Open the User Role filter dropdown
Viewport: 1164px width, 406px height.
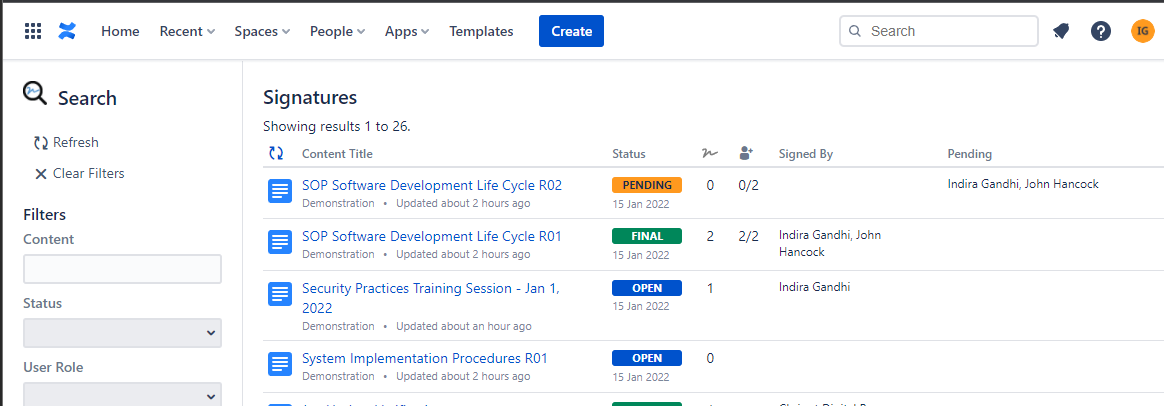[x=122, y=394]
